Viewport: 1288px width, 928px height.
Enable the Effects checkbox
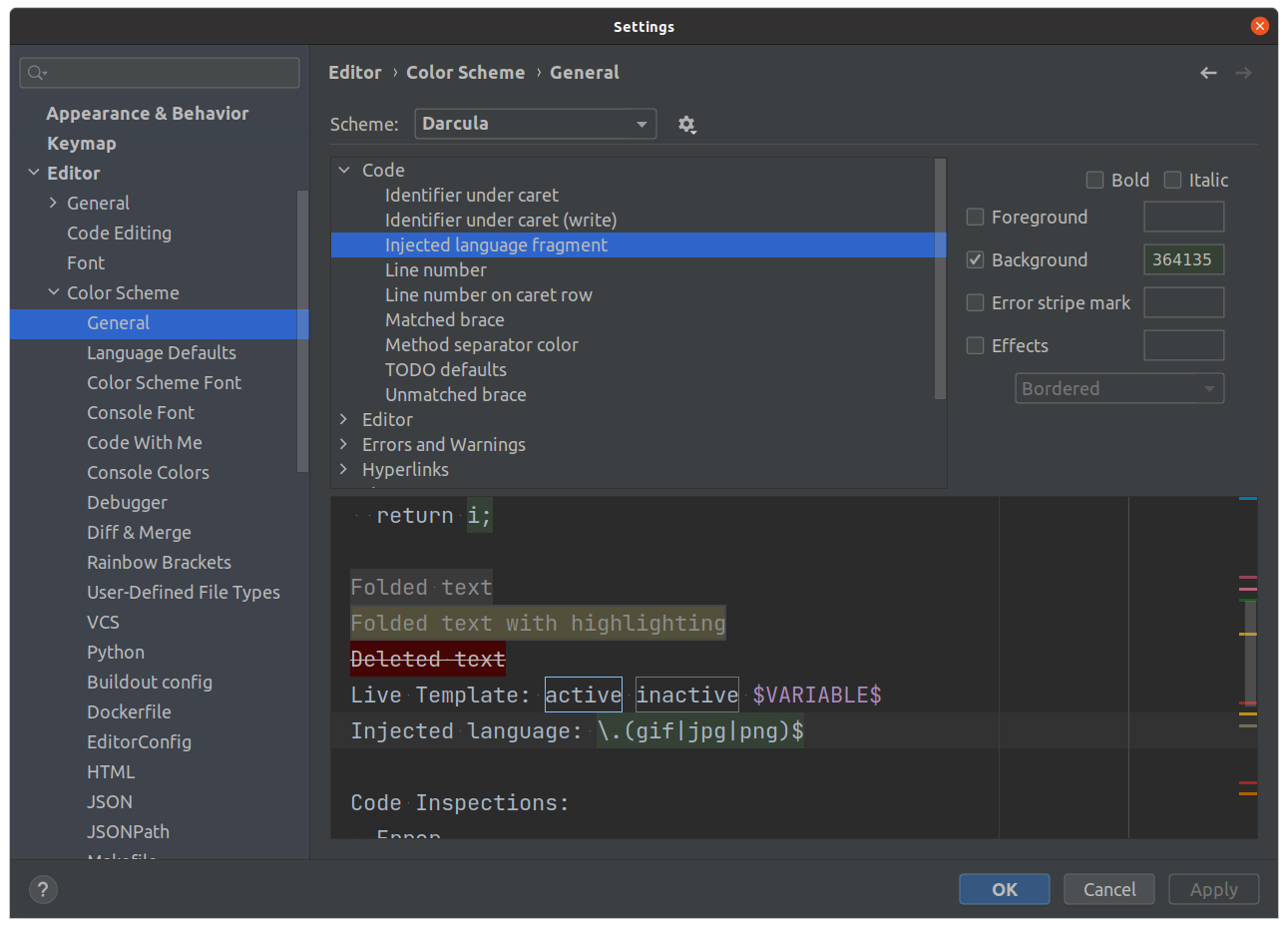point(976,345)
